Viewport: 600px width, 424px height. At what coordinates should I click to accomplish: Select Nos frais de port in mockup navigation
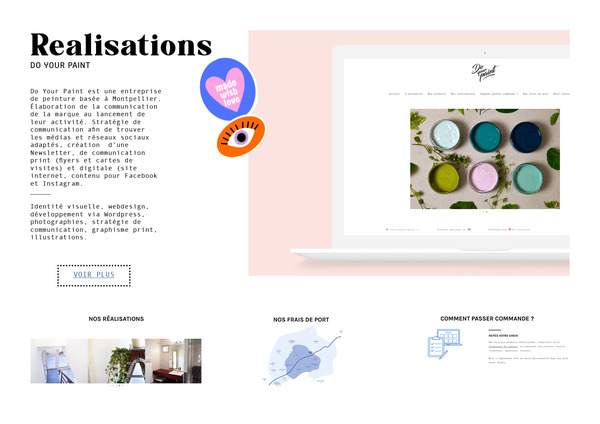tap(536, 94)
